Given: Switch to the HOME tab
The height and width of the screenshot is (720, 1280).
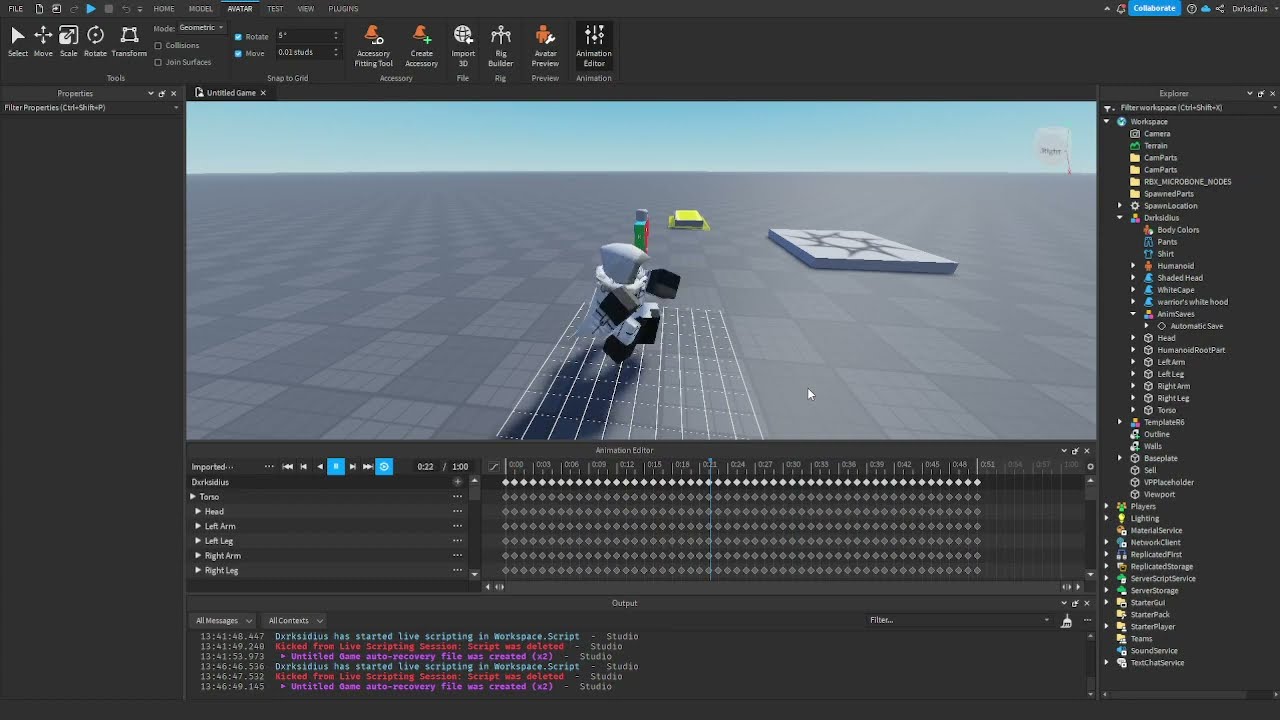Looking at the screenshot, I should [x=164, y=8].
